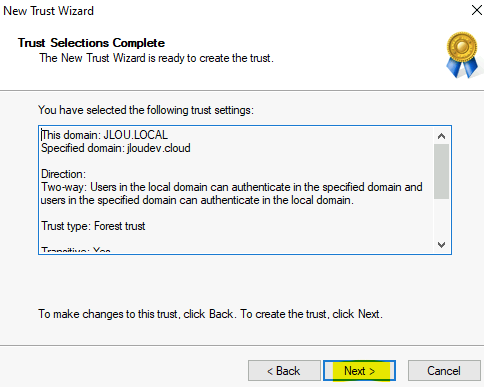
Task: Click the 'Specified domain: jloudev.cloud' line
Action: pyautogui.click(x=116, y=148)
